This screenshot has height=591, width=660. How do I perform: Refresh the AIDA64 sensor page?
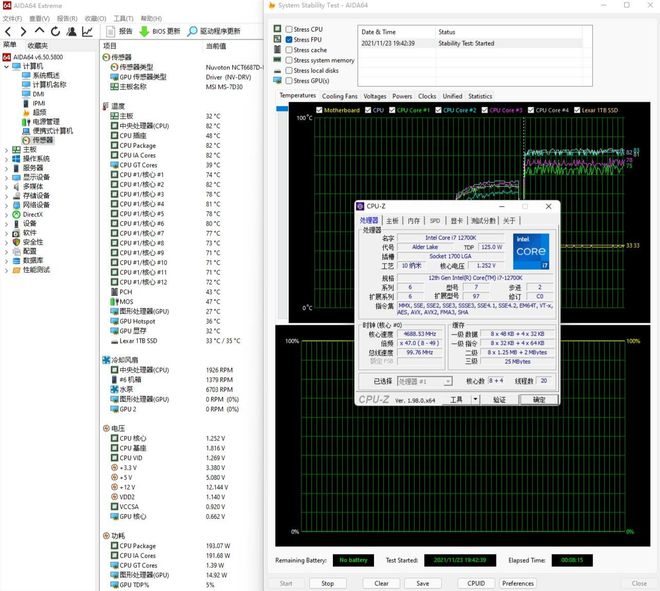(55, 31)
